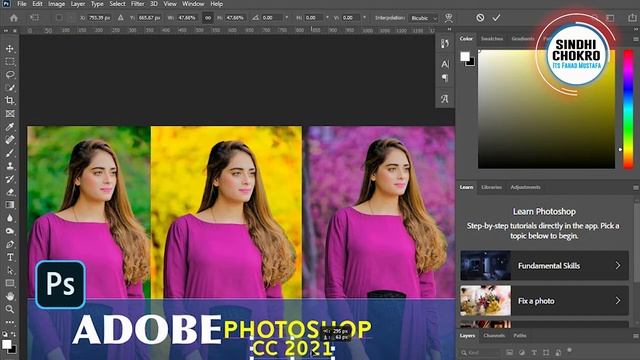Select the Pen tool
The width and height of the screenshot is (640, 360).
(x=10, y=244)
